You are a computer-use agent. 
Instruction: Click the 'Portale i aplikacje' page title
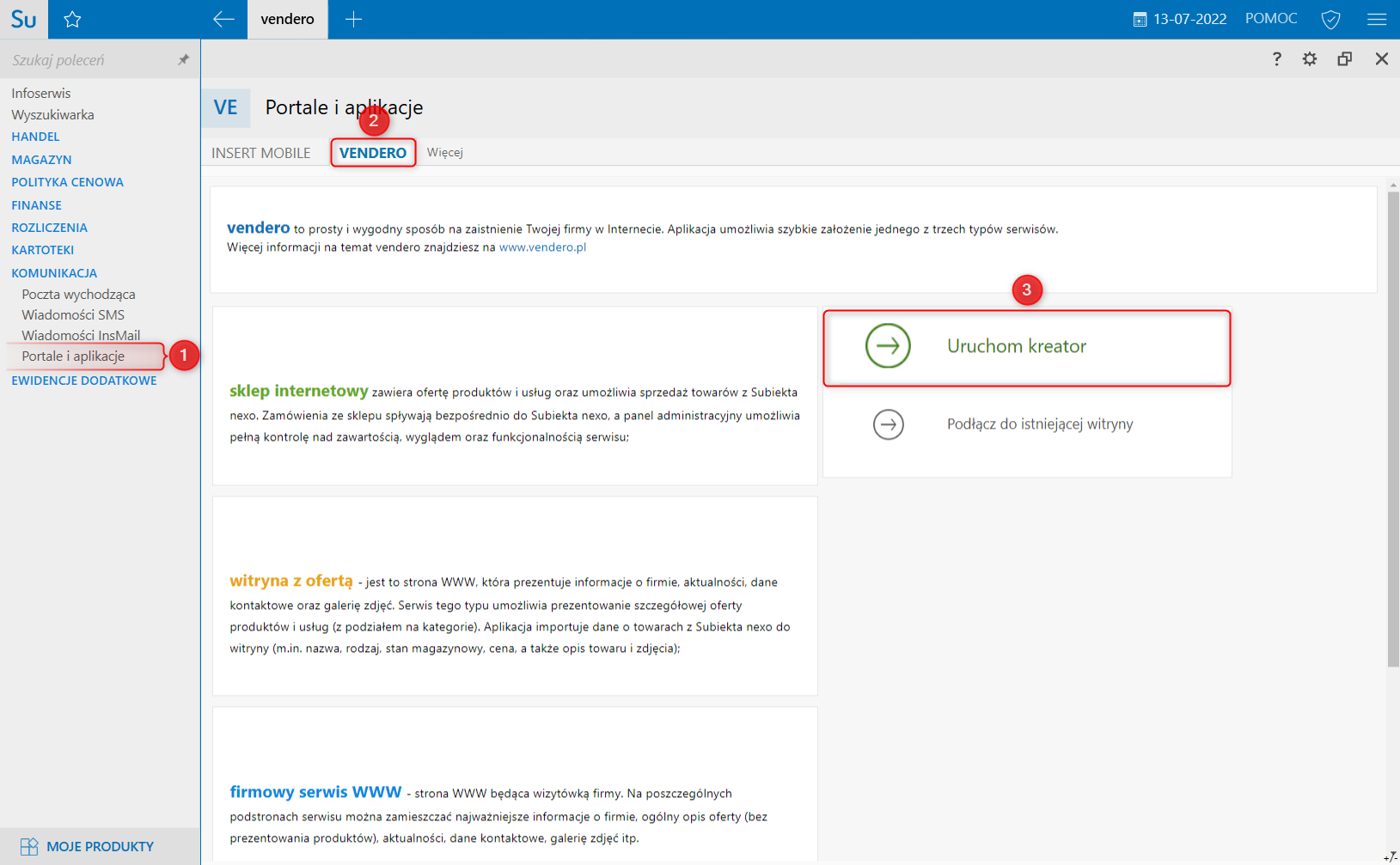(344, 107)
